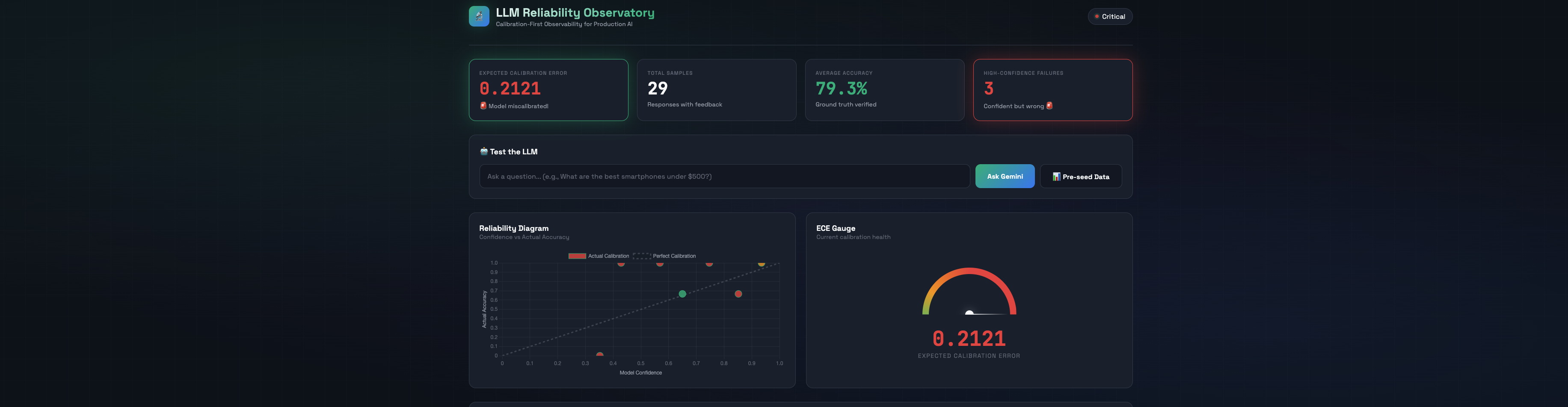
Task: Click the "LLM Reliability Observatory" title
Action: (575, 13)
